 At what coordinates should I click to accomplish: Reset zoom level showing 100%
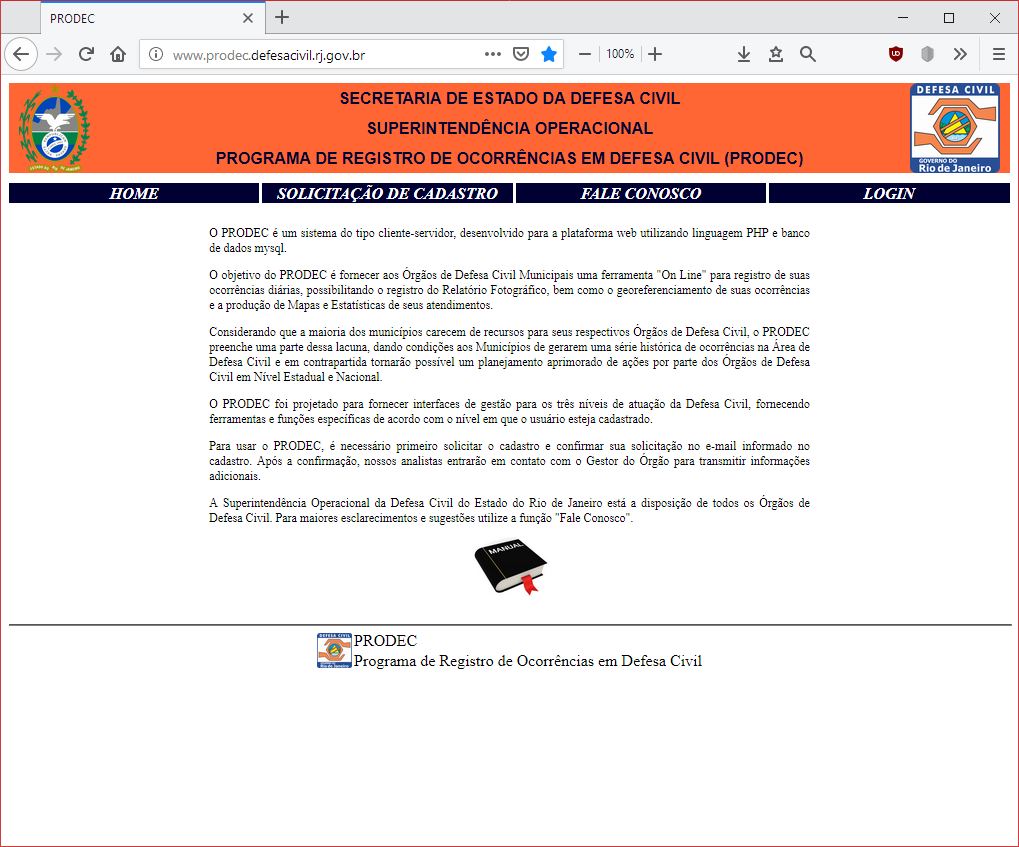(x=620, y=55)
